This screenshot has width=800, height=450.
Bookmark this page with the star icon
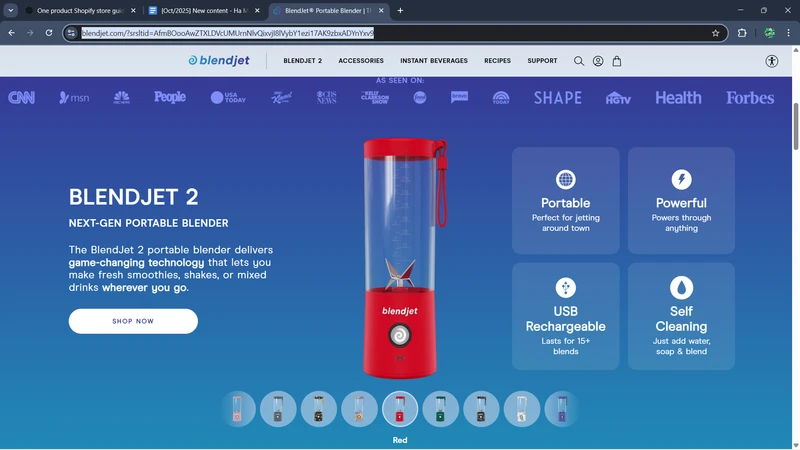(715, 33)
